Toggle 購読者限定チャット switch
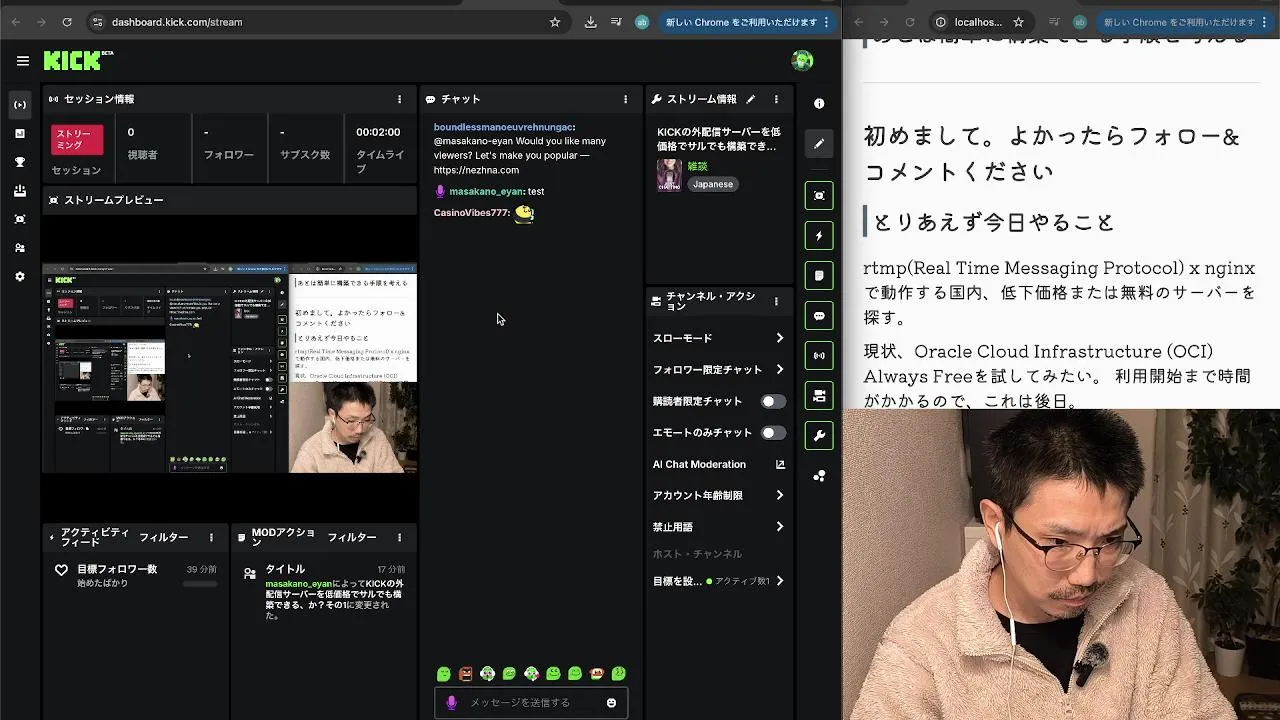 [773, 401]
